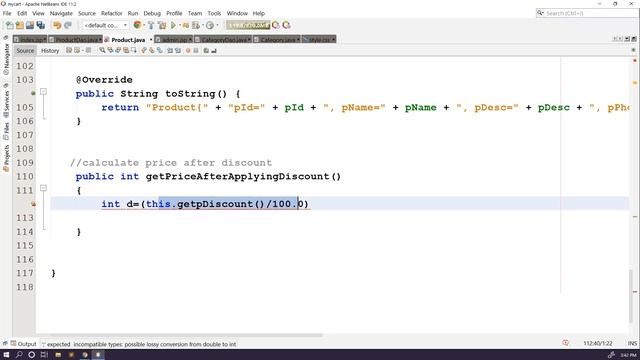Click the red Start Macro Recording icon
This screenshot has width=640, height=360.
(x=188, y=51)
